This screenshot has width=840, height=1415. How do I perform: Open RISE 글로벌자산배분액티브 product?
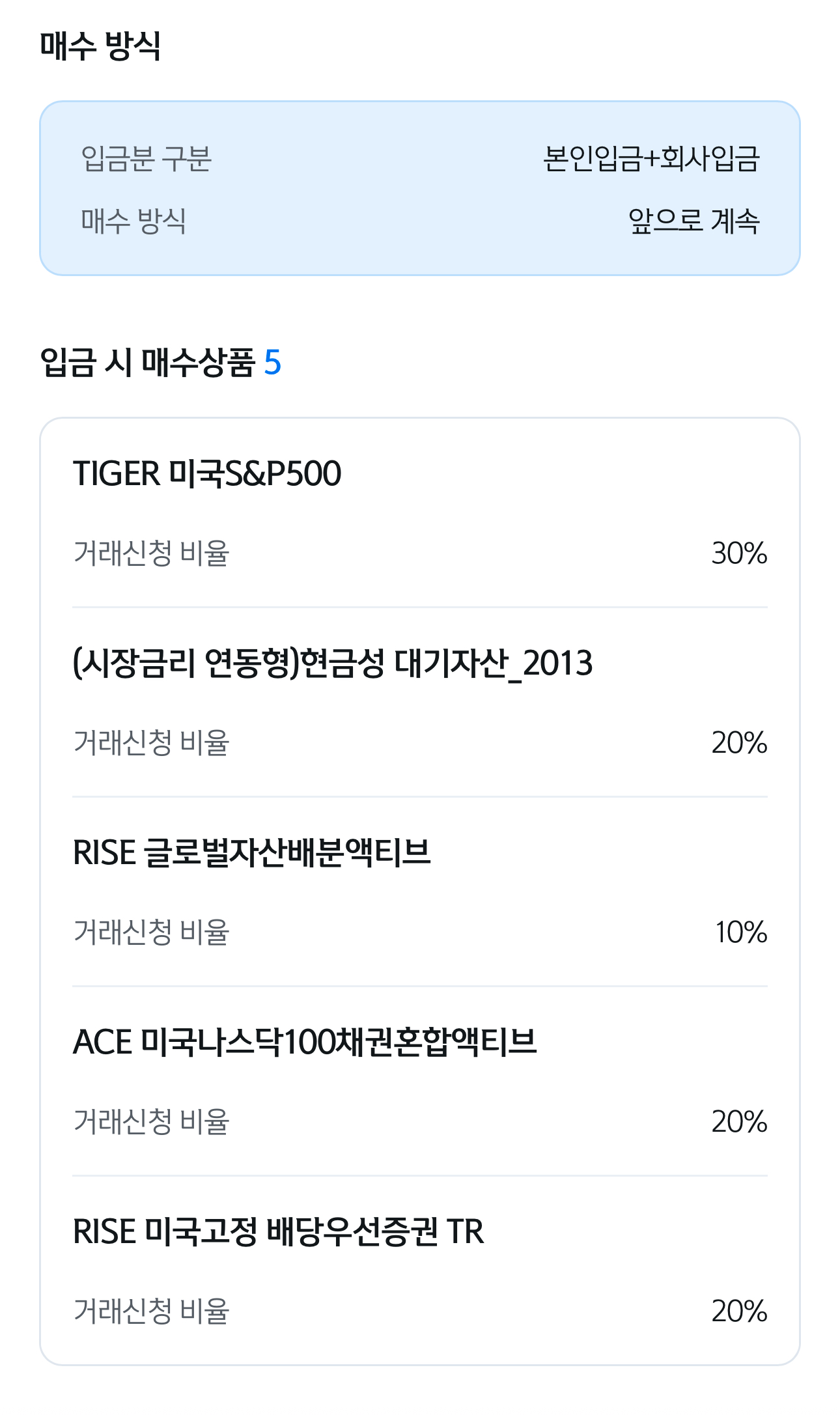[x=252, y=852]
